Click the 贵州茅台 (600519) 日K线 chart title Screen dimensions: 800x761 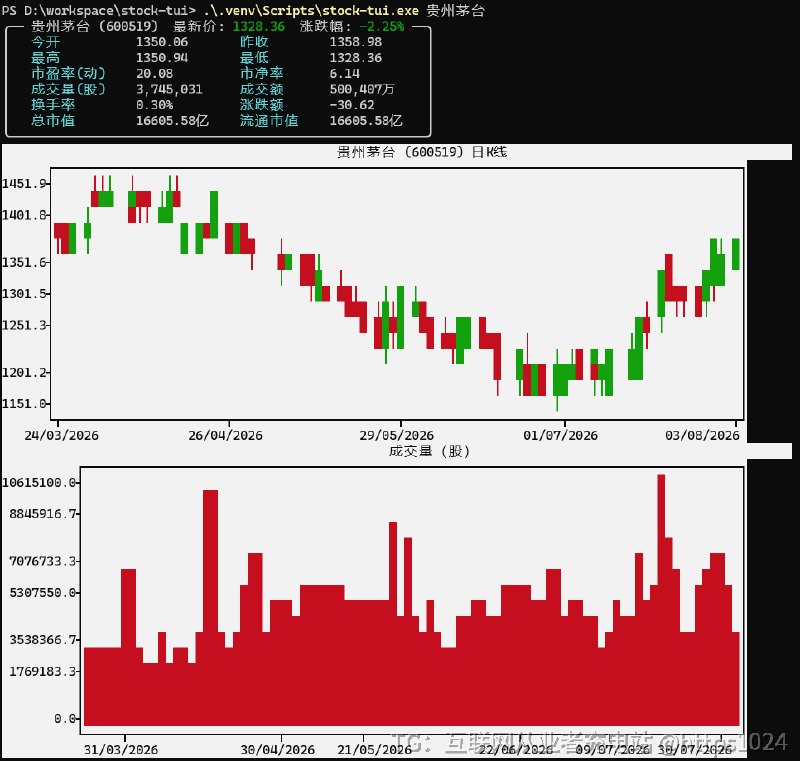(422, 152)
